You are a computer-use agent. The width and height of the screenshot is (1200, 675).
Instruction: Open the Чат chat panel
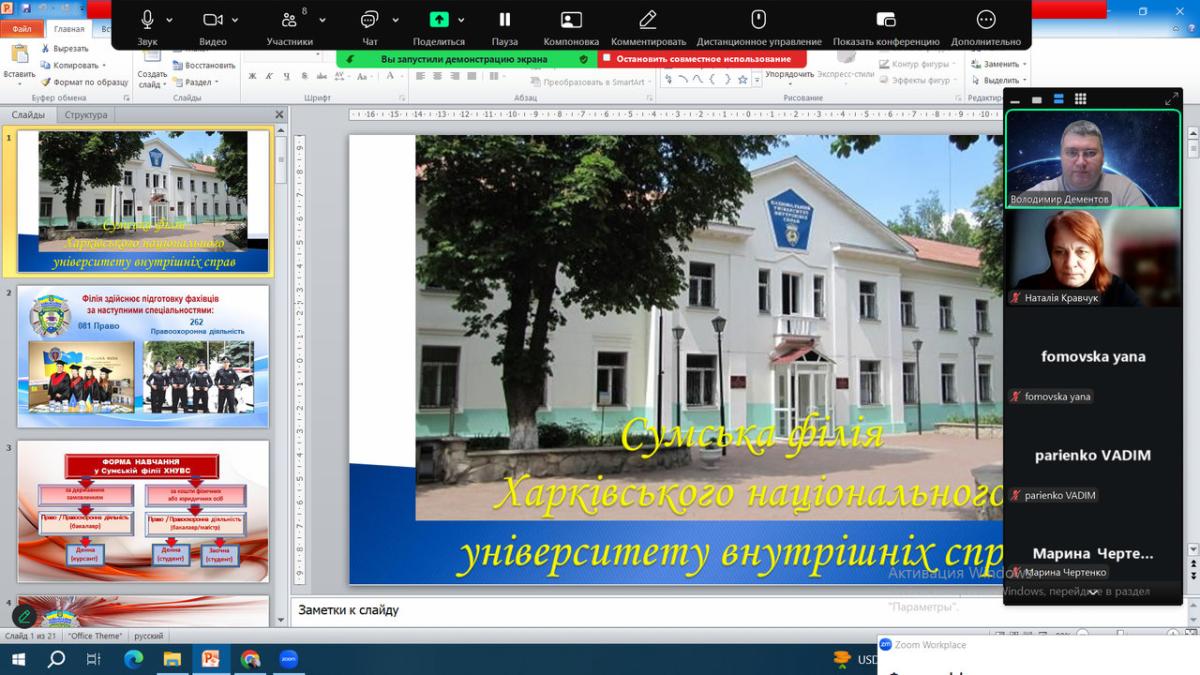pyautogui.click(x=370, y=26)
